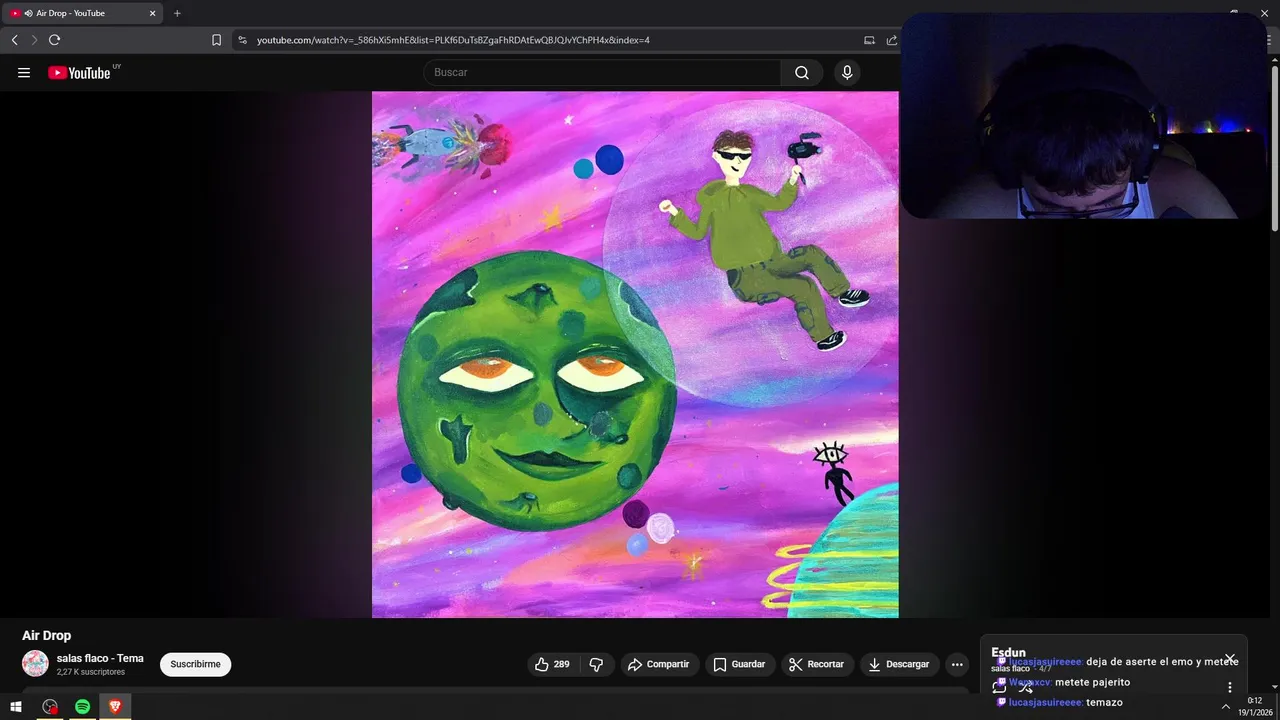This screenshot has height=720, width=1280.
Task: Save the video with Guardar button
Action: click(739, 664)
